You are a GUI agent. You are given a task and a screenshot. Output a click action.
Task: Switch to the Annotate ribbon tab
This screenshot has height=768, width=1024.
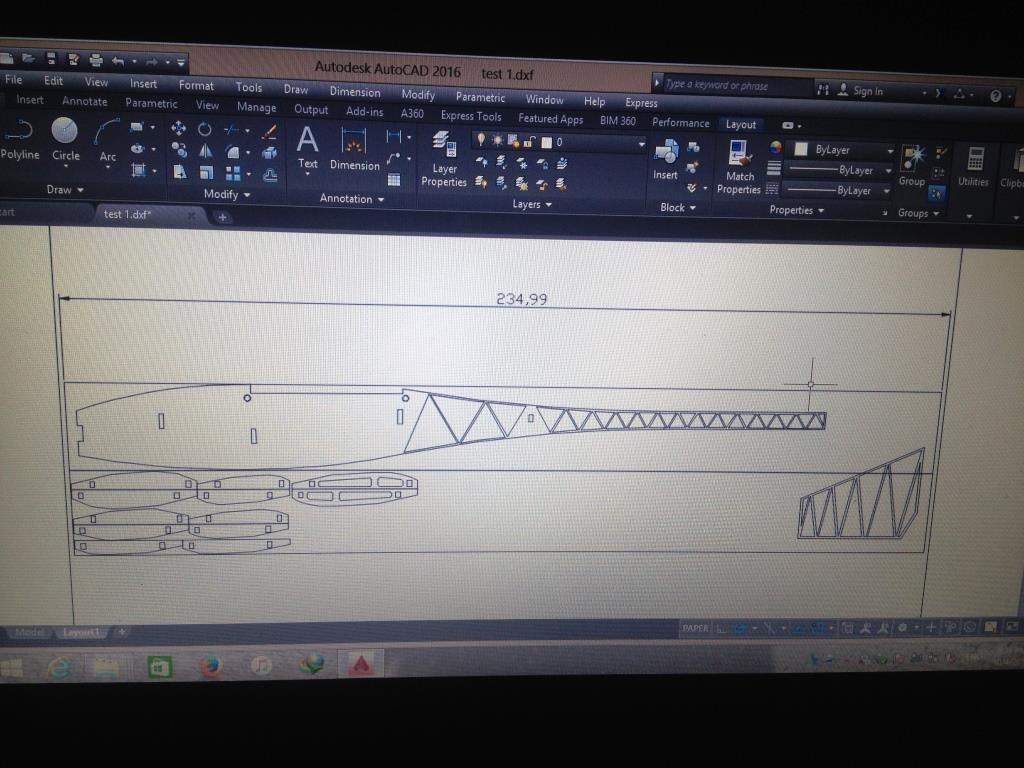(85, 101)
